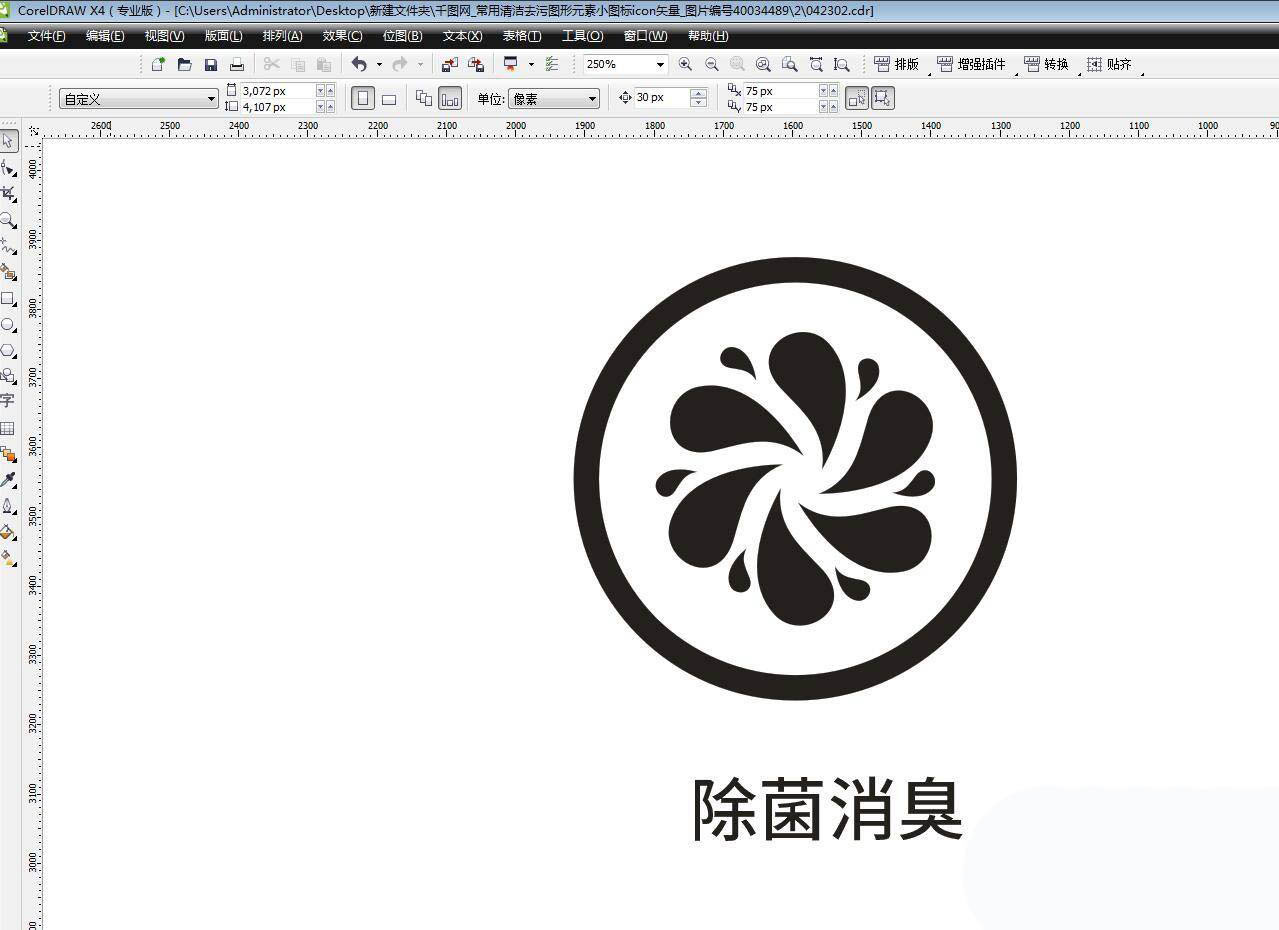Open the 效果(C) menu
1279x930 pixels.
(342, 36)
